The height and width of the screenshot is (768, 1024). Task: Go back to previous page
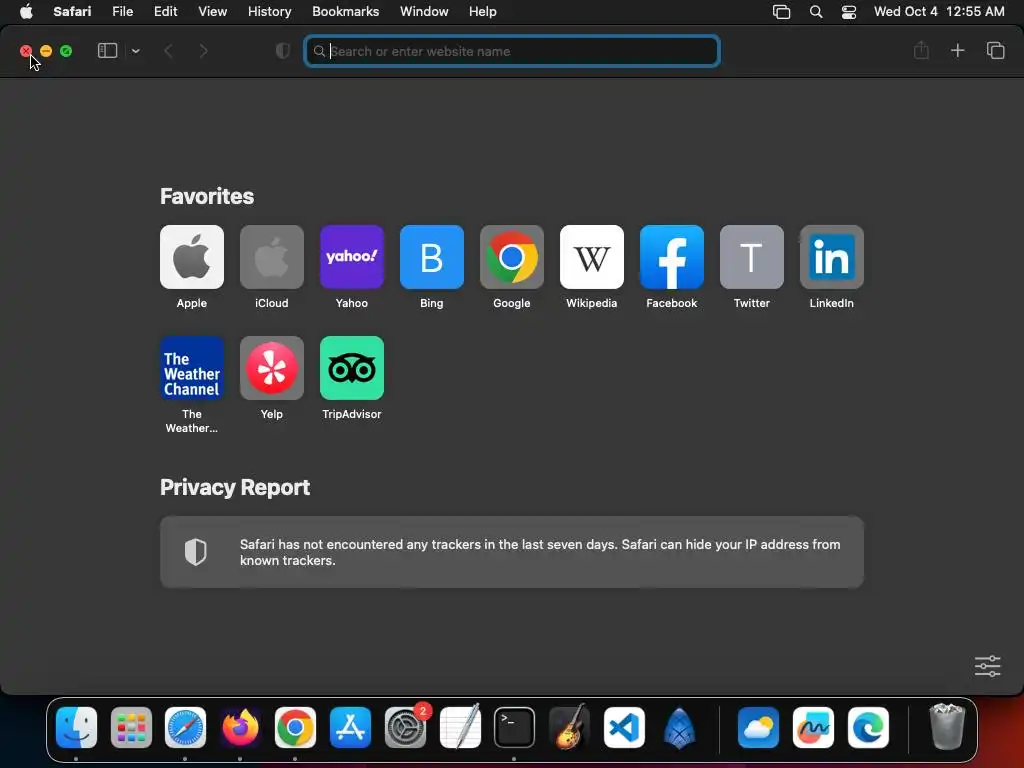click(168, 51)
